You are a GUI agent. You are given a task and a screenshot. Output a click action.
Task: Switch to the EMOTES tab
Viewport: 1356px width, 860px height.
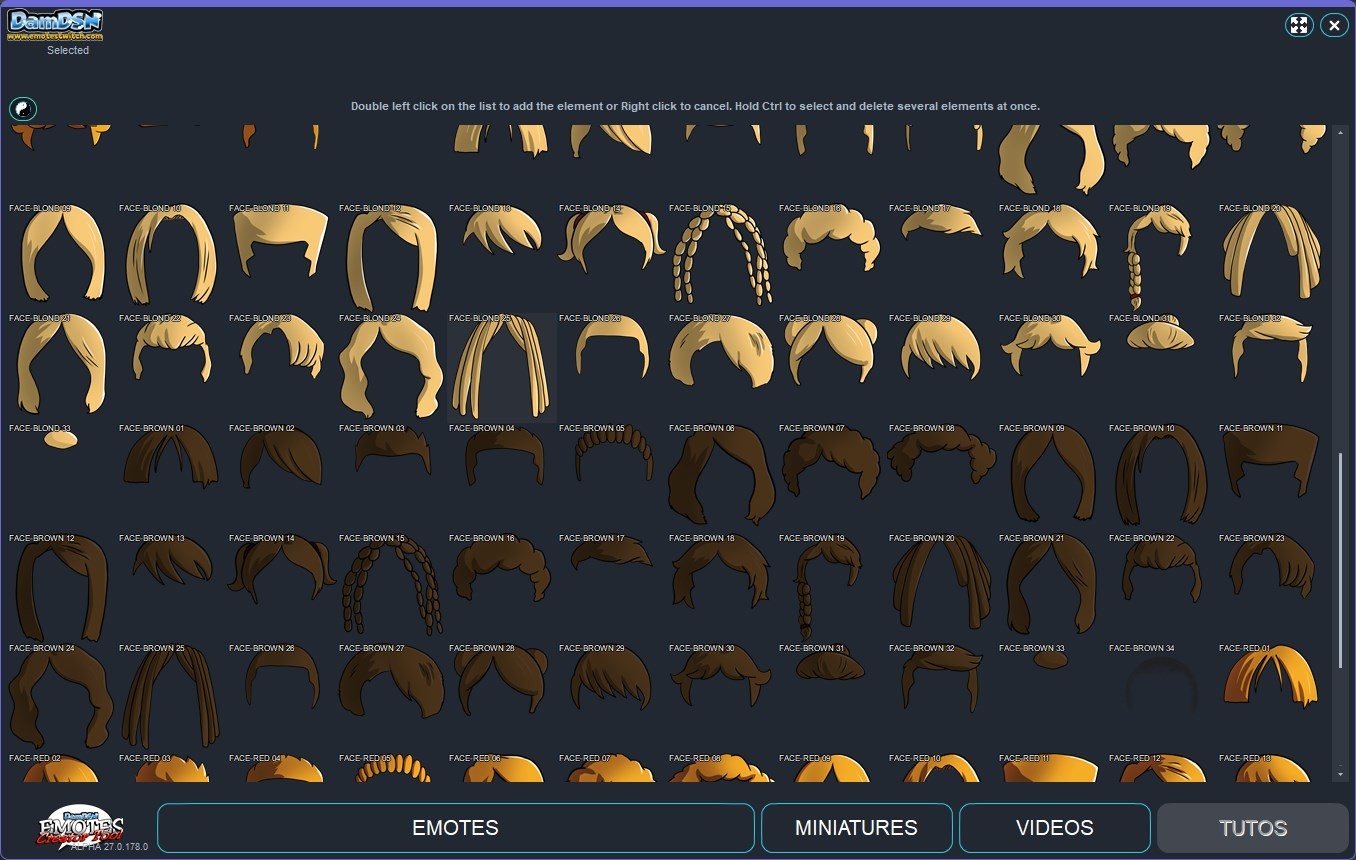[455, 827]
